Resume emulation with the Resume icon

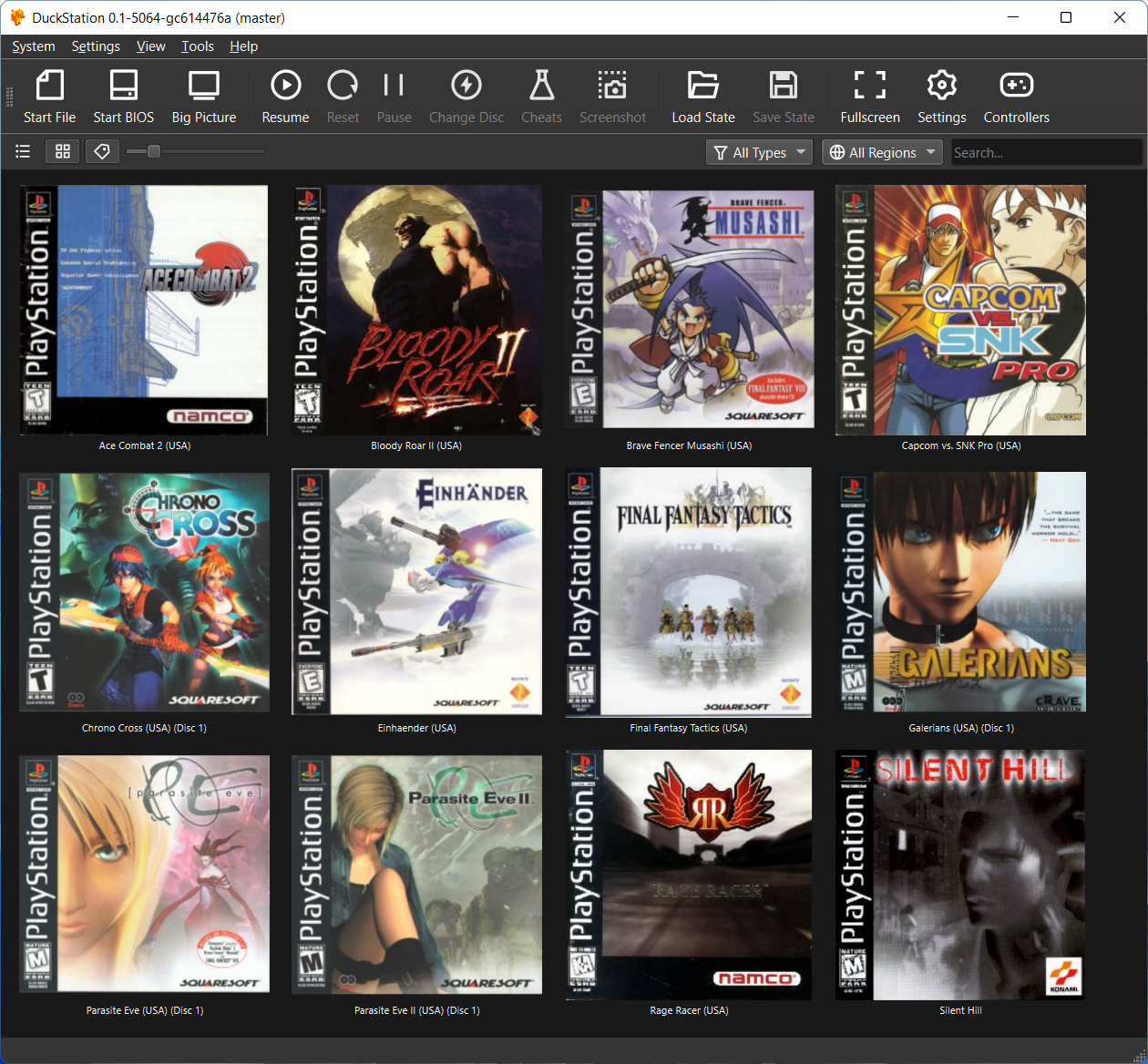click(285, 86)
